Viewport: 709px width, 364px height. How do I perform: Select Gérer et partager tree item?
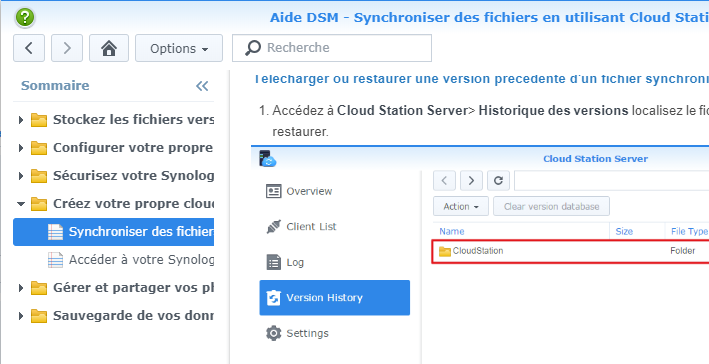pos(113,288)
